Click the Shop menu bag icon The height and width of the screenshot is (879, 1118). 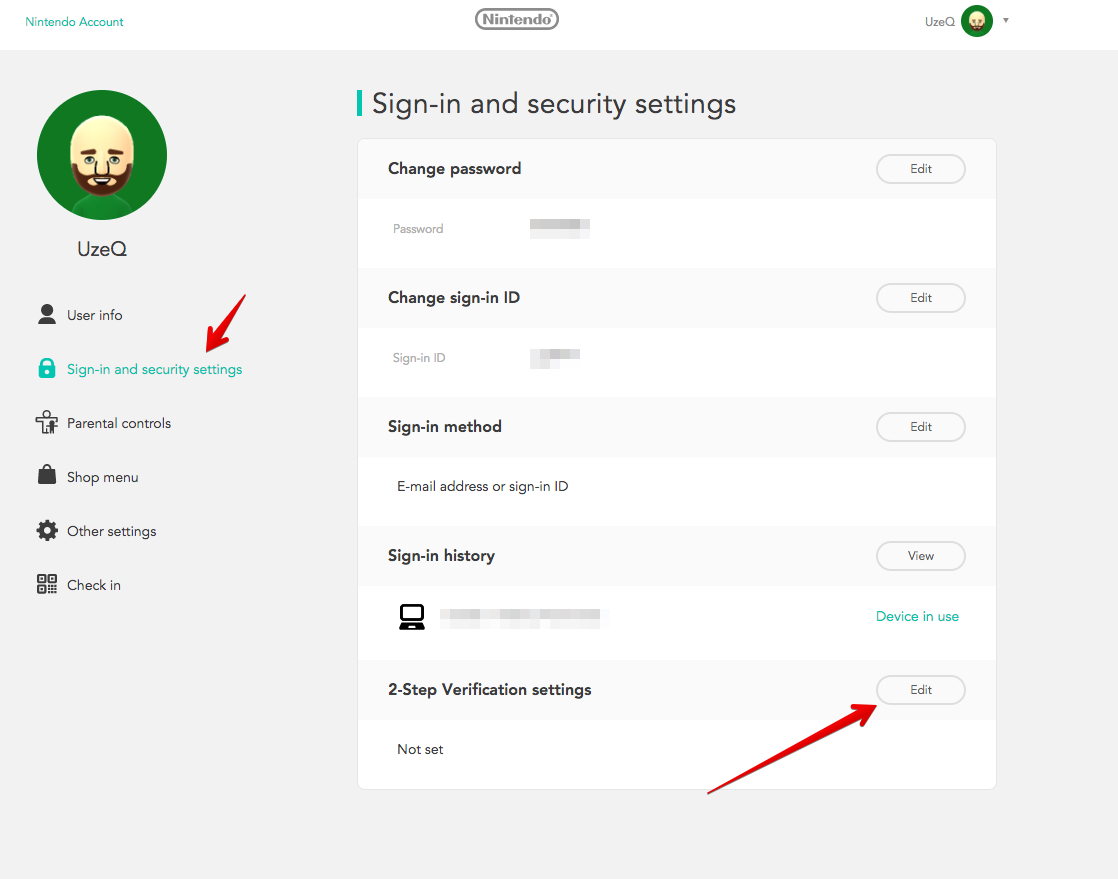pos(47,476)
